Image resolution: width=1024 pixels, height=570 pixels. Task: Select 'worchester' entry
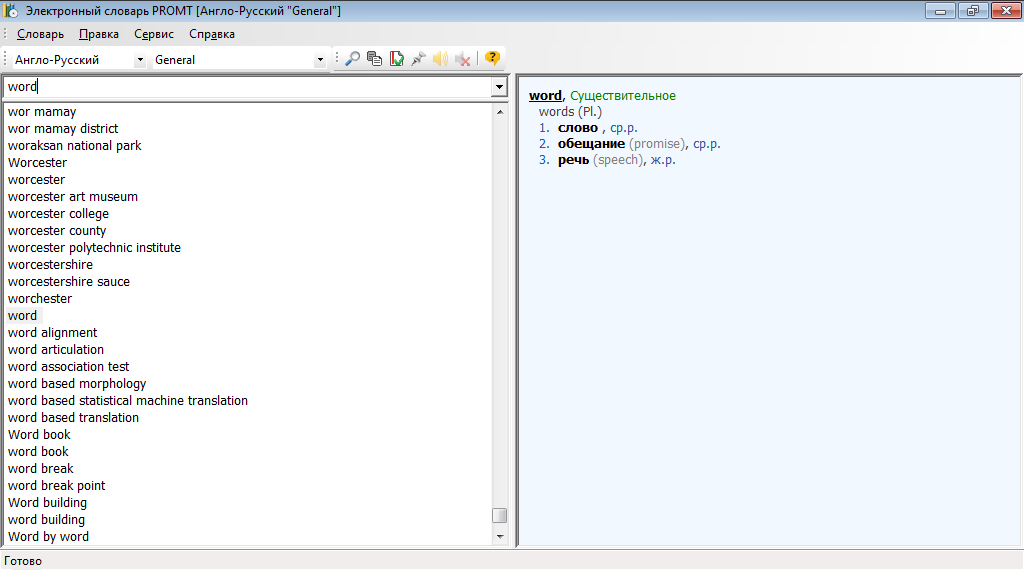[40, 298]
